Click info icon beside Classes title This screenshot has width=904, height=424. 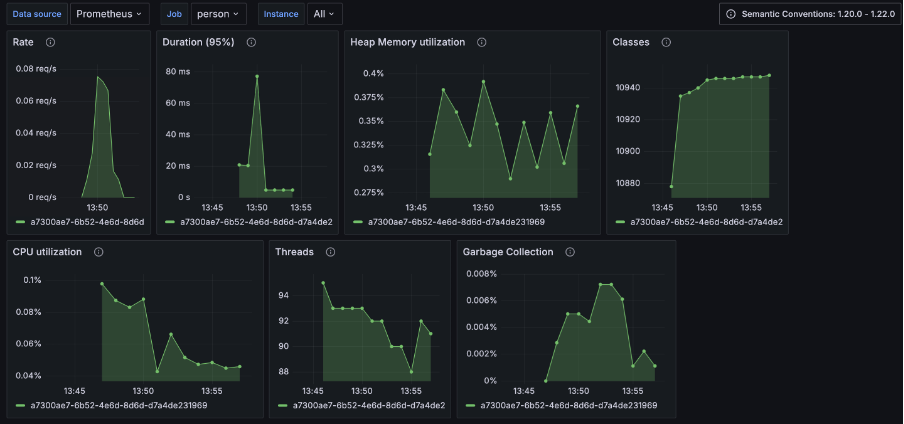click(x=666, y=42)
